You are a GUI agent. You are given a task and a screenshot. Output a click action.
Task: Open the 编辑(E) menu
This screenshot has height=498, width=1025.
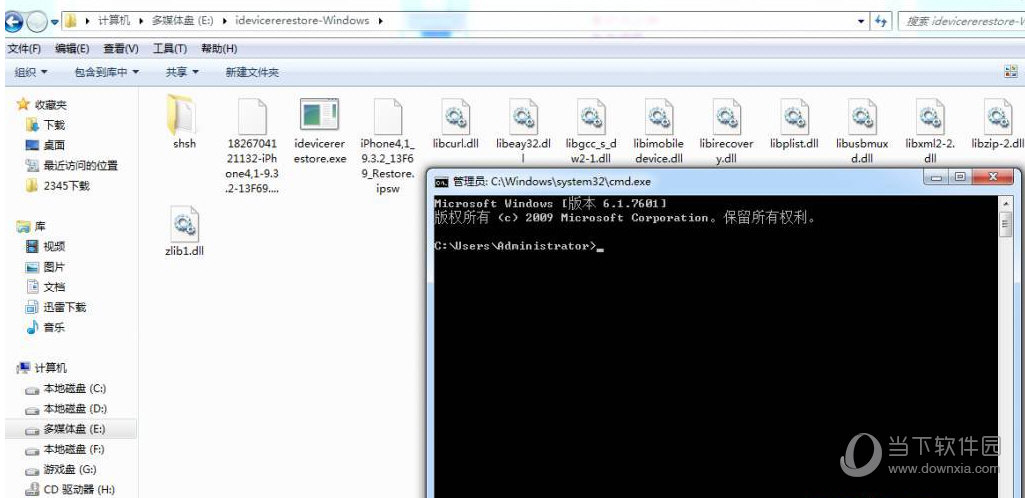pyautogui.click(x=72, y=49)
